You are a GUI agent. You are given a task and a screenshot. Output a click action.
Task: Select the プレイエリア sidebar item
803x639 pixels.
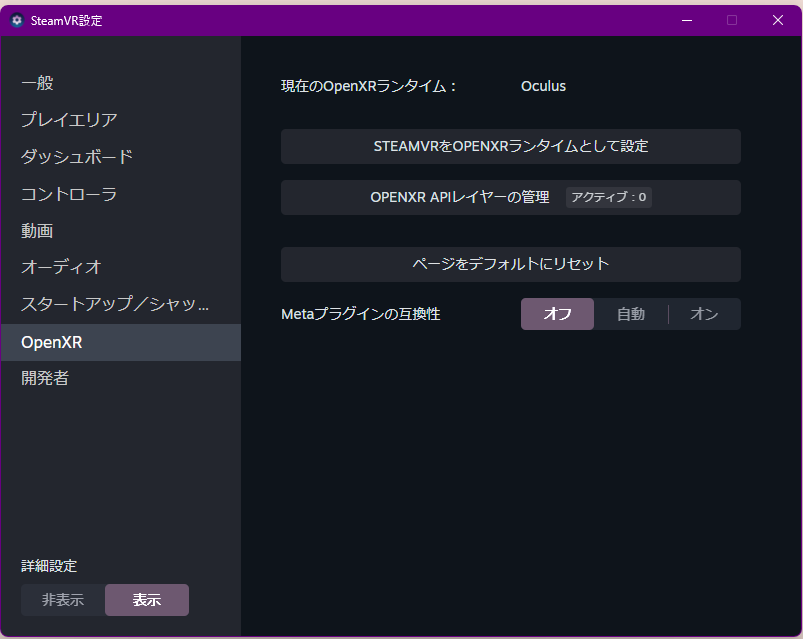point(121,120)
